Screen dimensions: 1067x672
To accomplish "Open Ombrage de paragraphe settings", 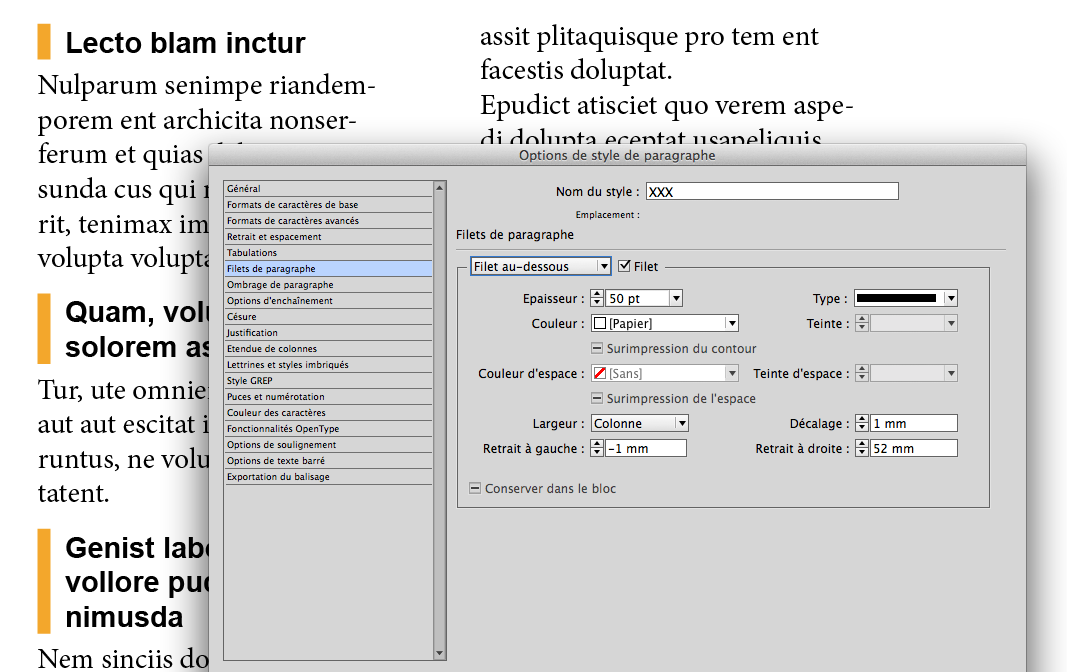I will (328, 284).
